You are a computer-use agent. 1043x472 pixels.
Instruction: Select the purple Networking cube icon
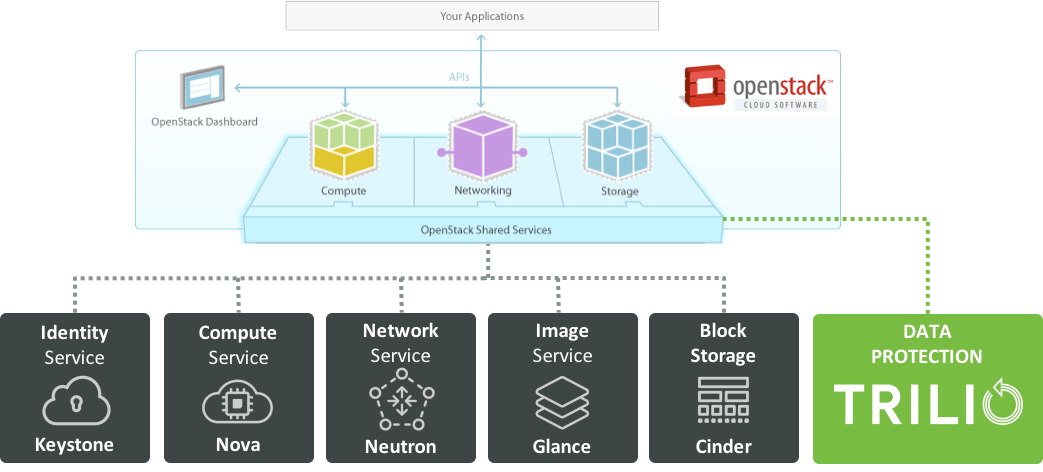tap(482, 146)
